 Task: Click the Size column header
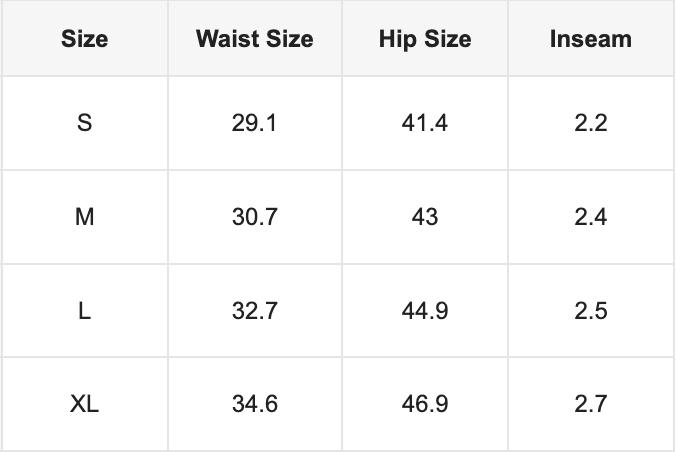click(x=85, y=40)
